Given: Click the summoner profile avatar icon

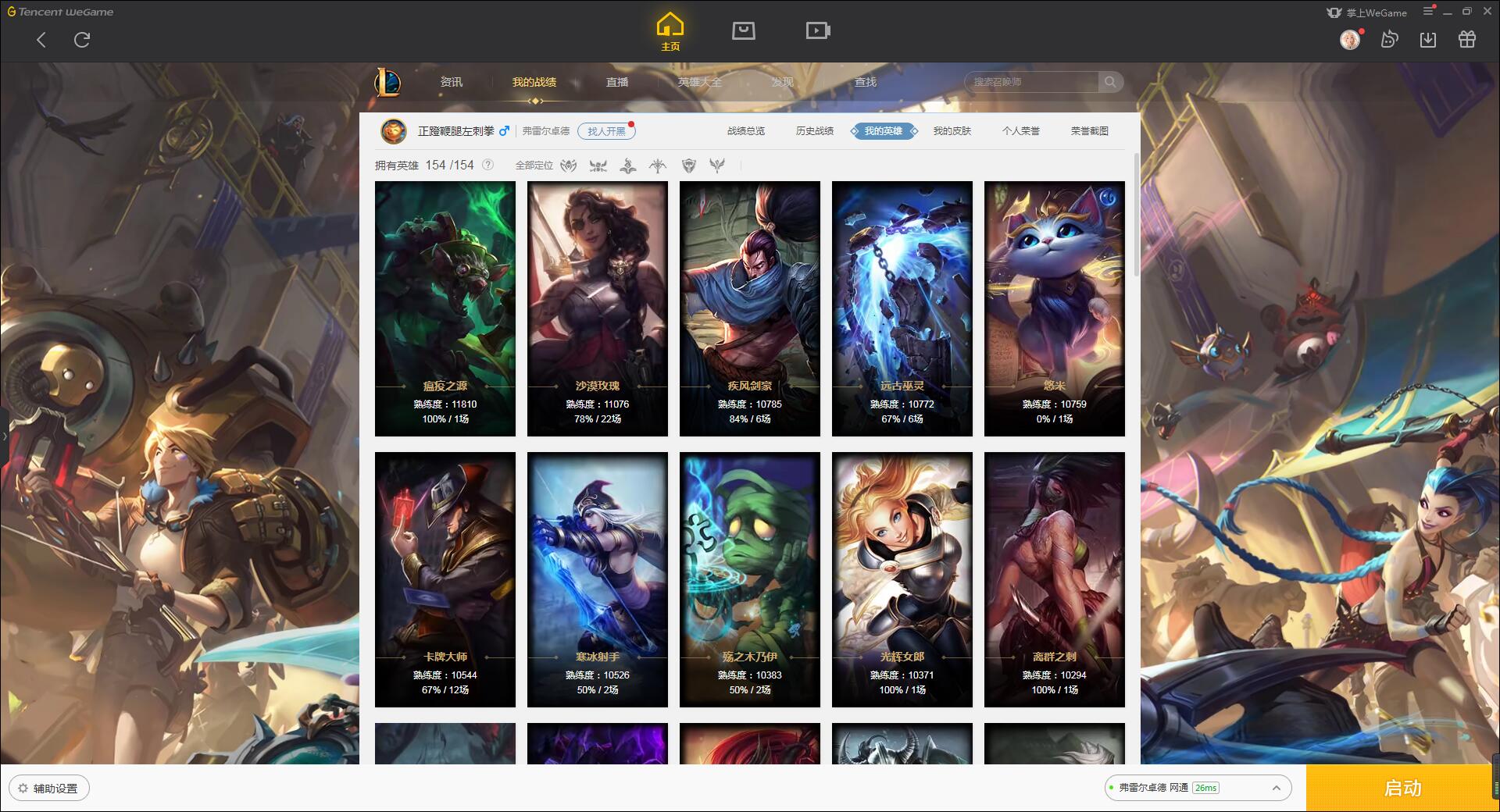Looking at the screenshot, I should [394, 131].
